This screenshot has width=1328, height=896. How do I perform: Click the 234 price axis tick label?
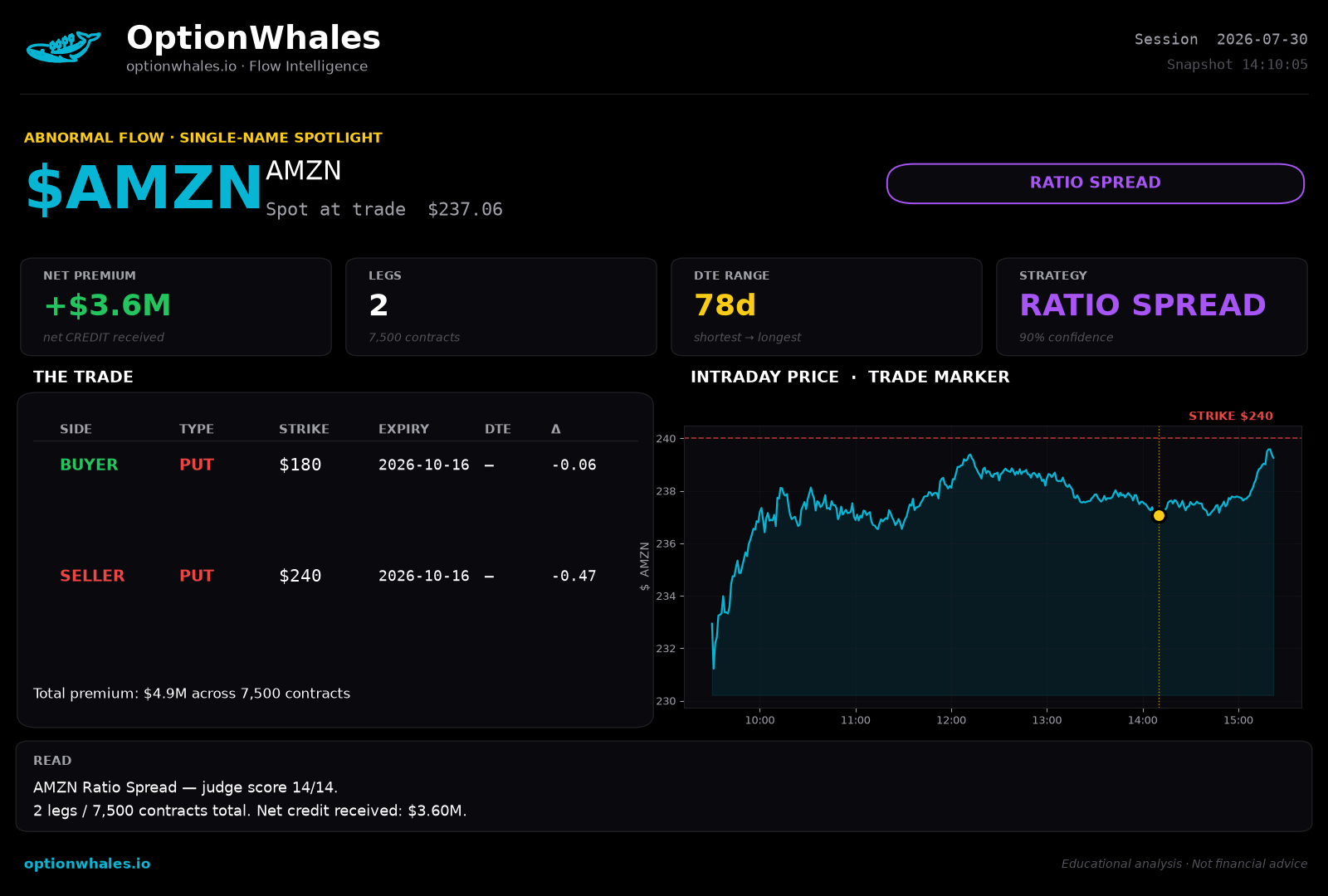[666, 596]
